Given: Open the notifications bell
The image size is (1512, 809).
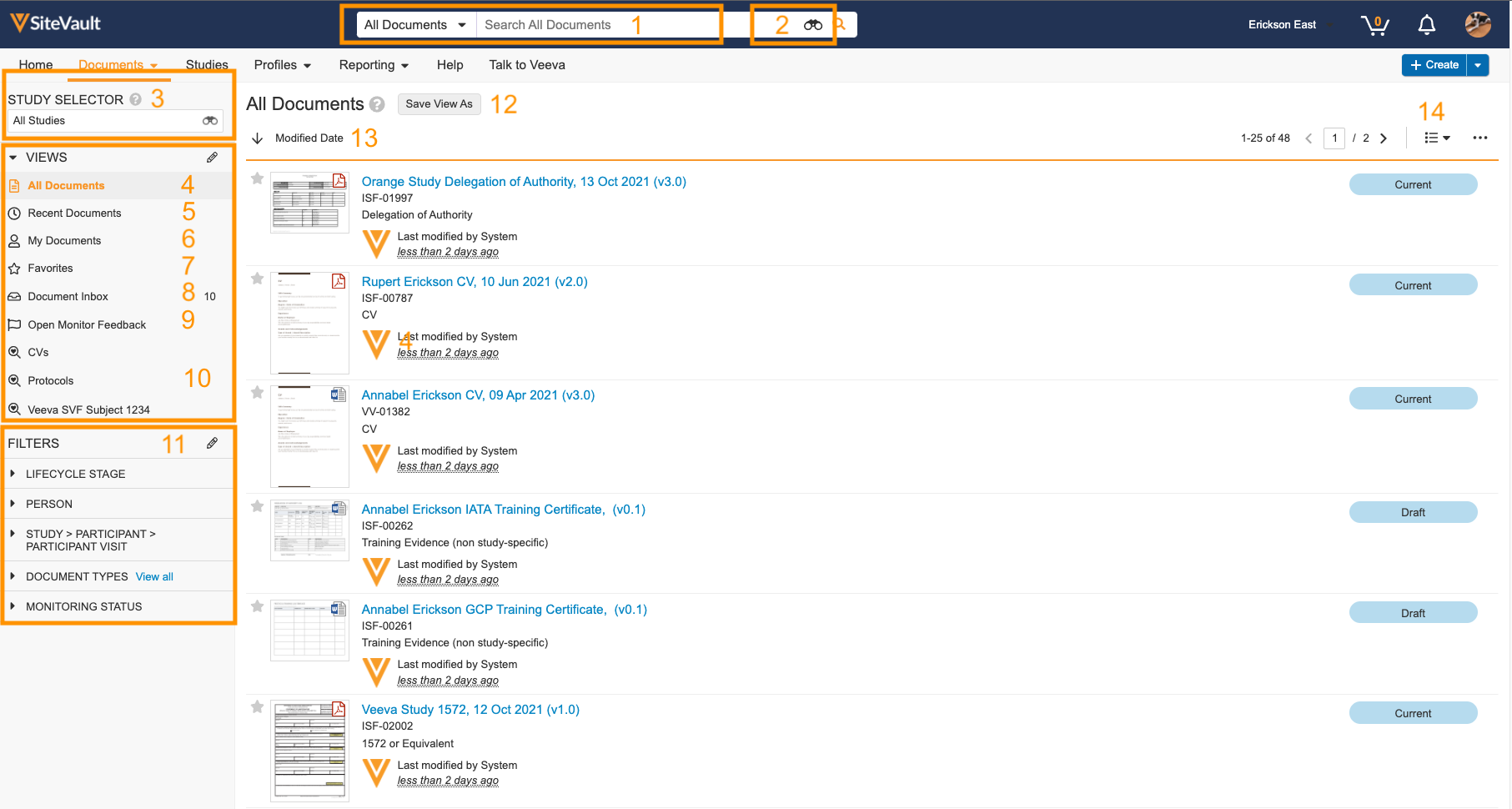Looking at the screenshot, I should click(x=1427, y=25).
